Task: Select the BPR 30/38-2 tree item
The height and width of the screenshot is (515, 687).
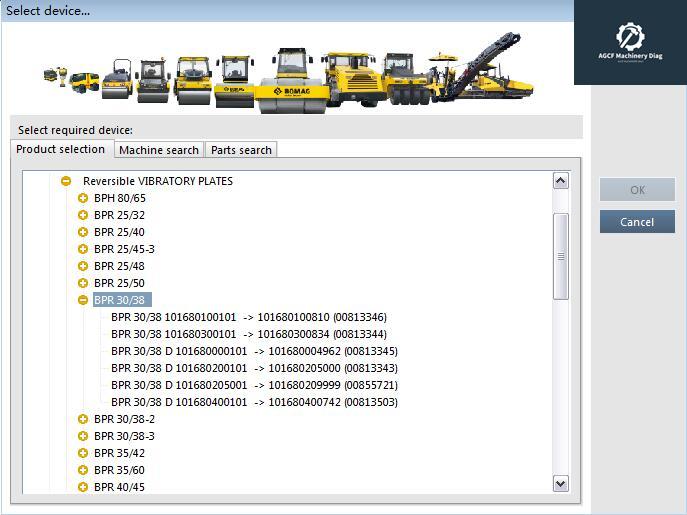Action: click(124, 419)
